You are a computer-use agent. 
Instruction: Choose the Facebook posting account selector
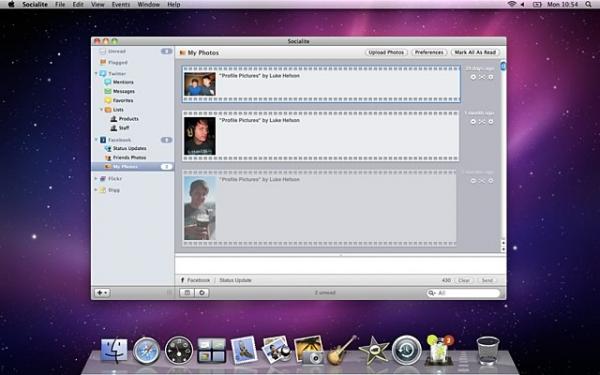(x=195, y=280)
